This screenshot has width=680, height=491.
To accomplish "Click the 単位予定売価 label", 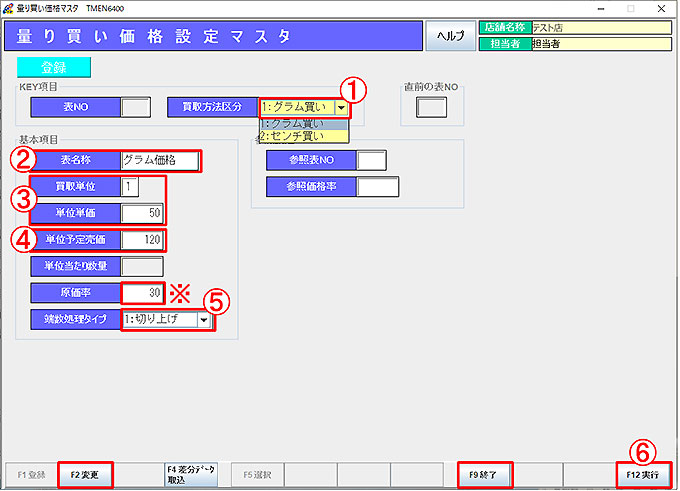I will [x=76, y=240].
